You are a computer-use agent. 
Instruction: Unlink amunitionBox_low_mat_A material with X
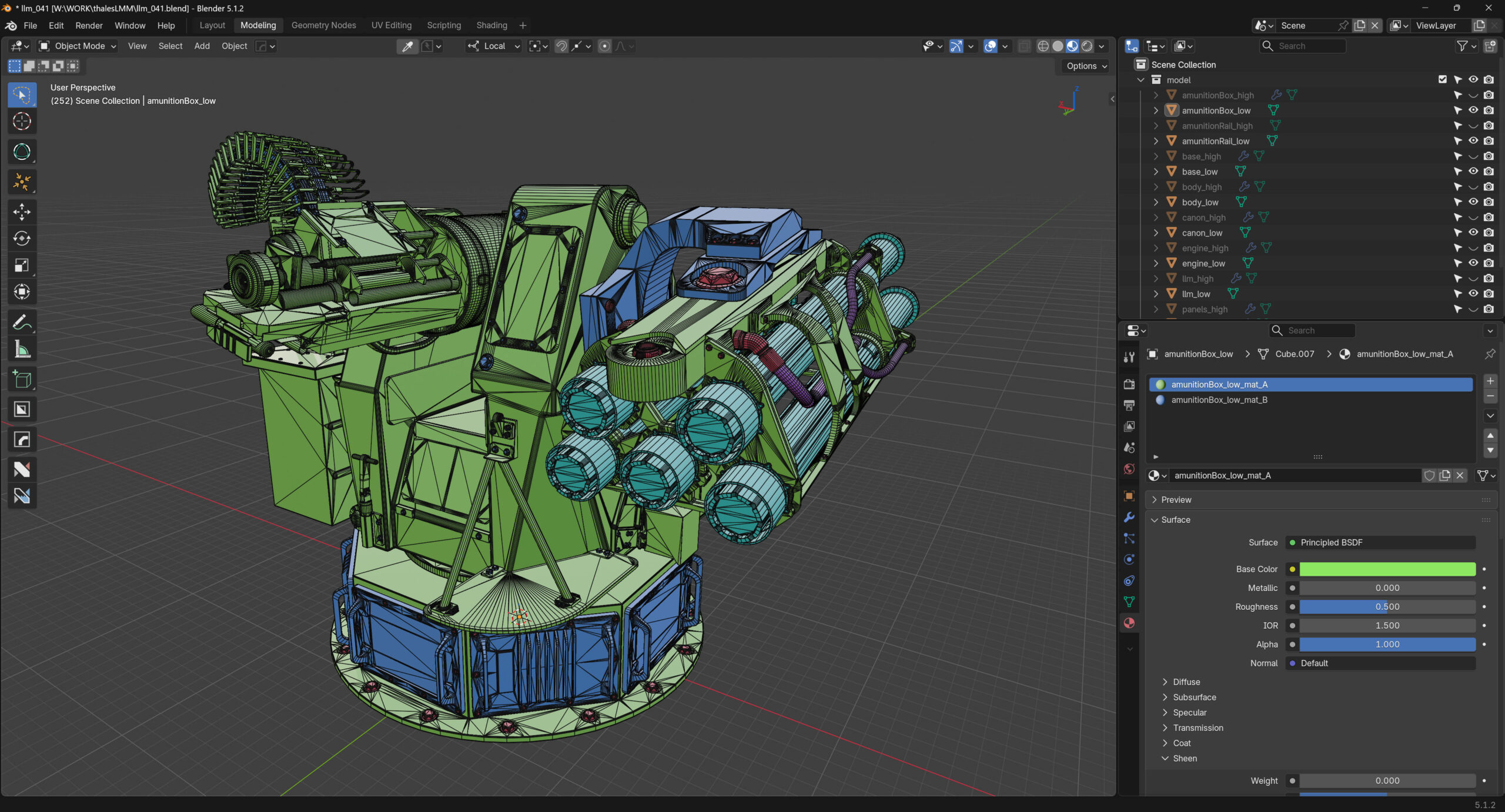pos(1460,475)
